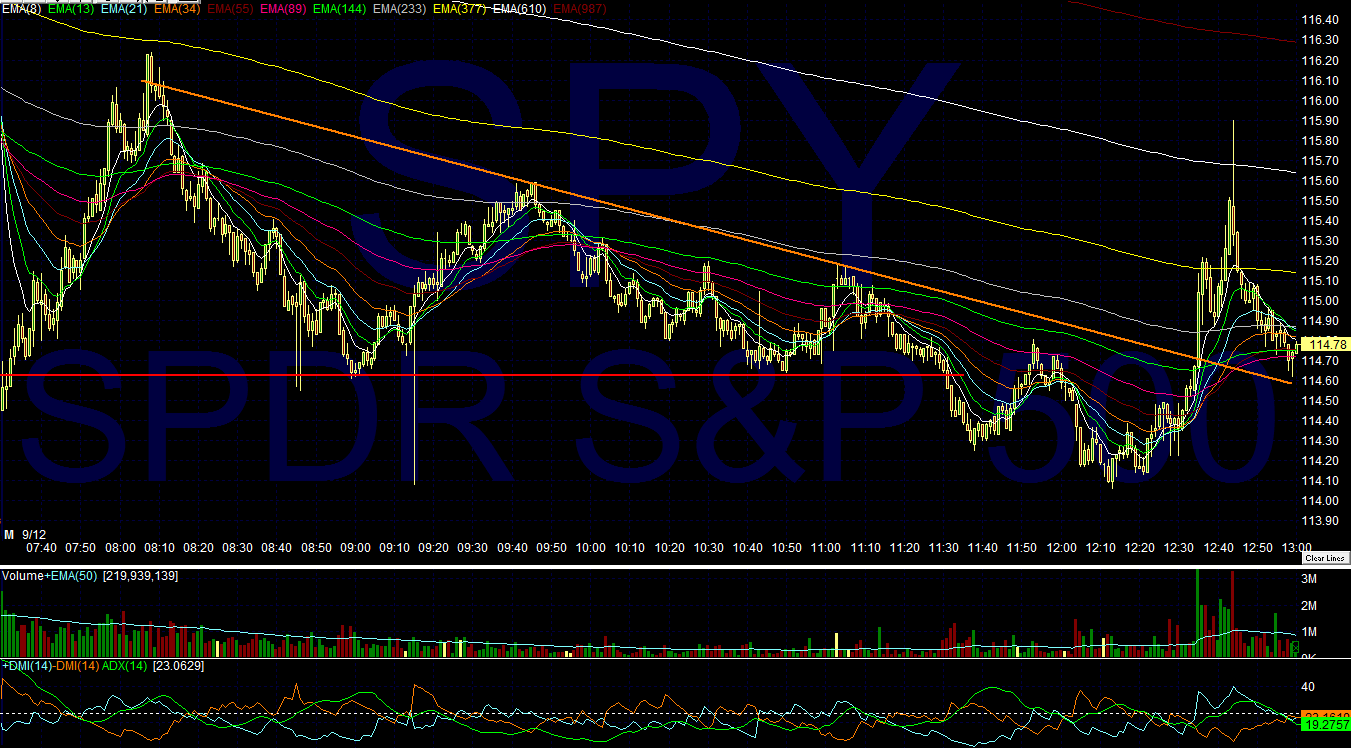Click the 09:20 time axis label
Viewport: 1351px width, 748px height.
point(433,548)
